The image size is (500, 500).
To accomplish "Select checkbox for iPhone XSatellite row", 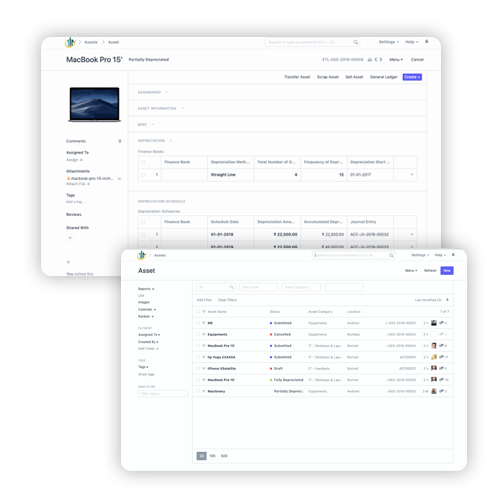I will point(198,368).
